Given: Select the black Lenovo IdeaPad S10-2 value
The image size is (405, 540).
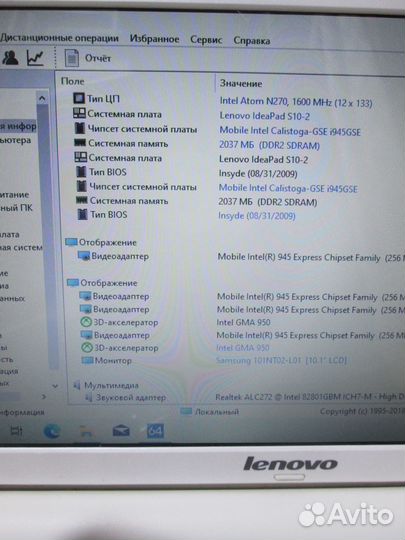Looking at the screenshot, I should [x=263, y=159].
